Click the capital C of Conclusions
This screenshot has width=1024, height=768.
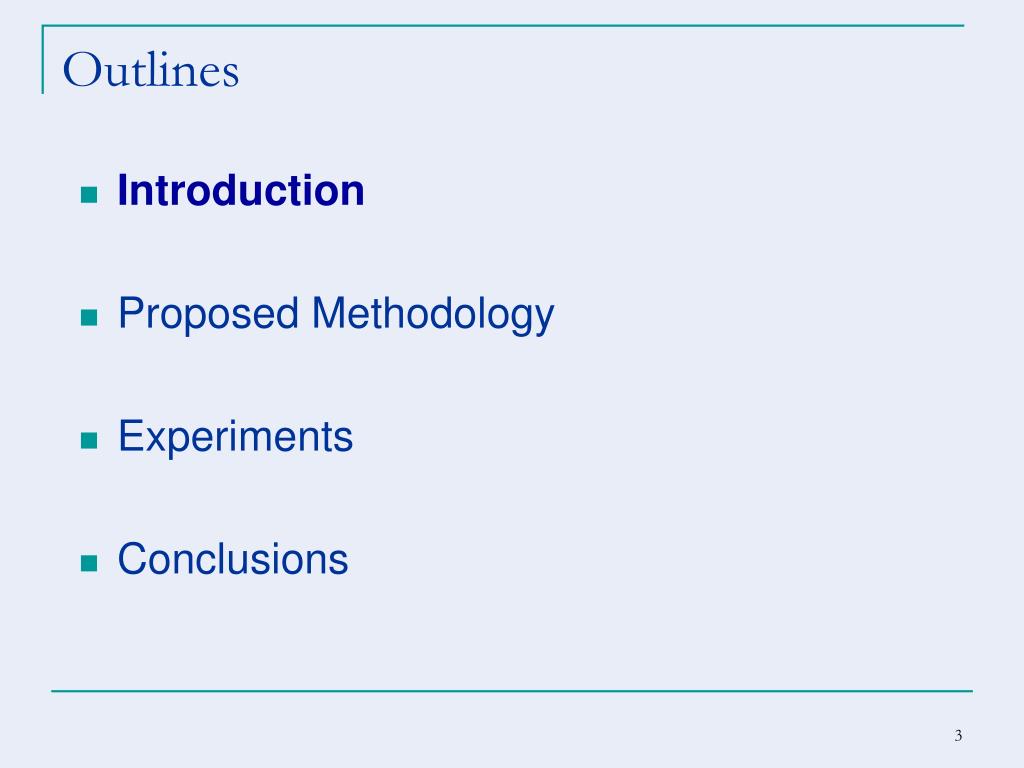[133, 559]
